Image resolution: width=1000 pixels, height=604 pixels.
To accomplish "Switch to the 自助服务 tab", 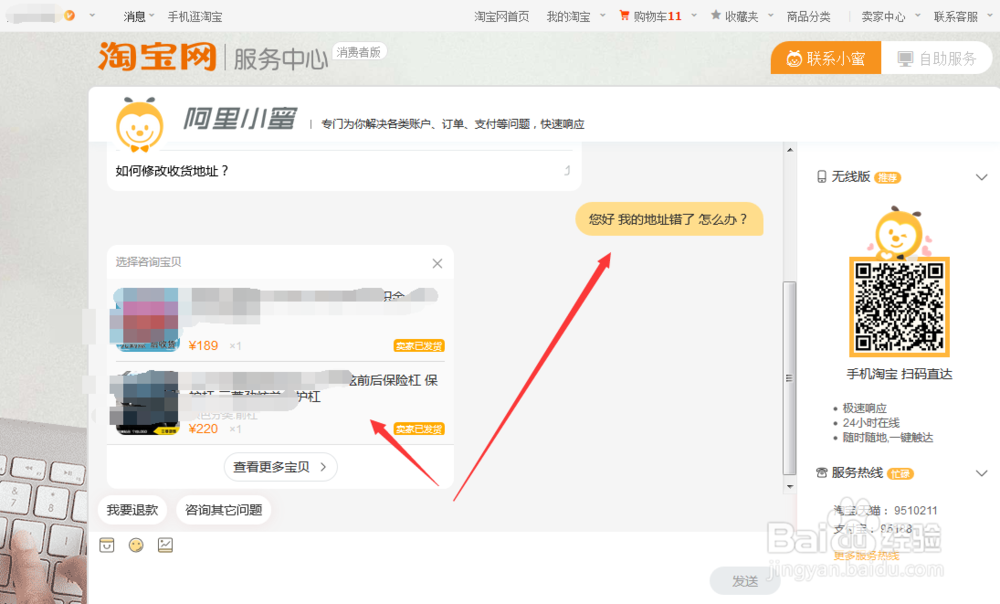I will (937, 58).
